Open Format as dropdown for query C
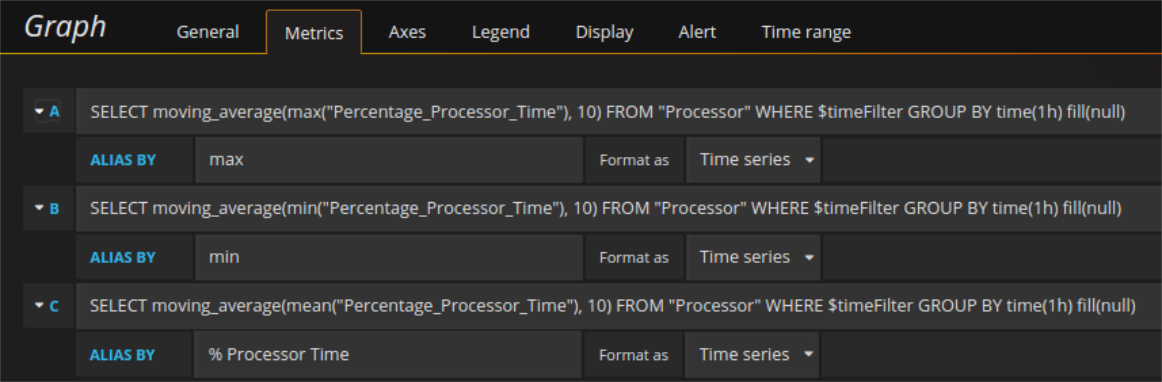The width and height of the screenshot is (1162, 382). pyautogui.click(x=752, y=355)
